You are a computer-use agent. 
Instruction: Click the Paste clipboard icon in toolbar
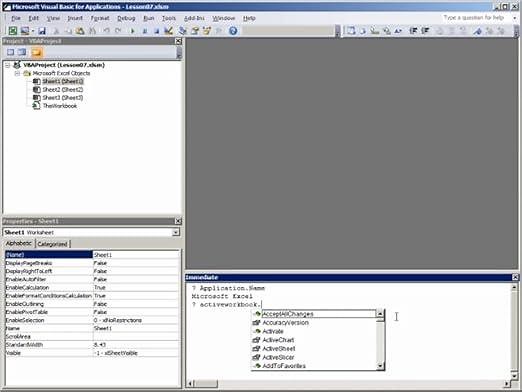(80, 31)
